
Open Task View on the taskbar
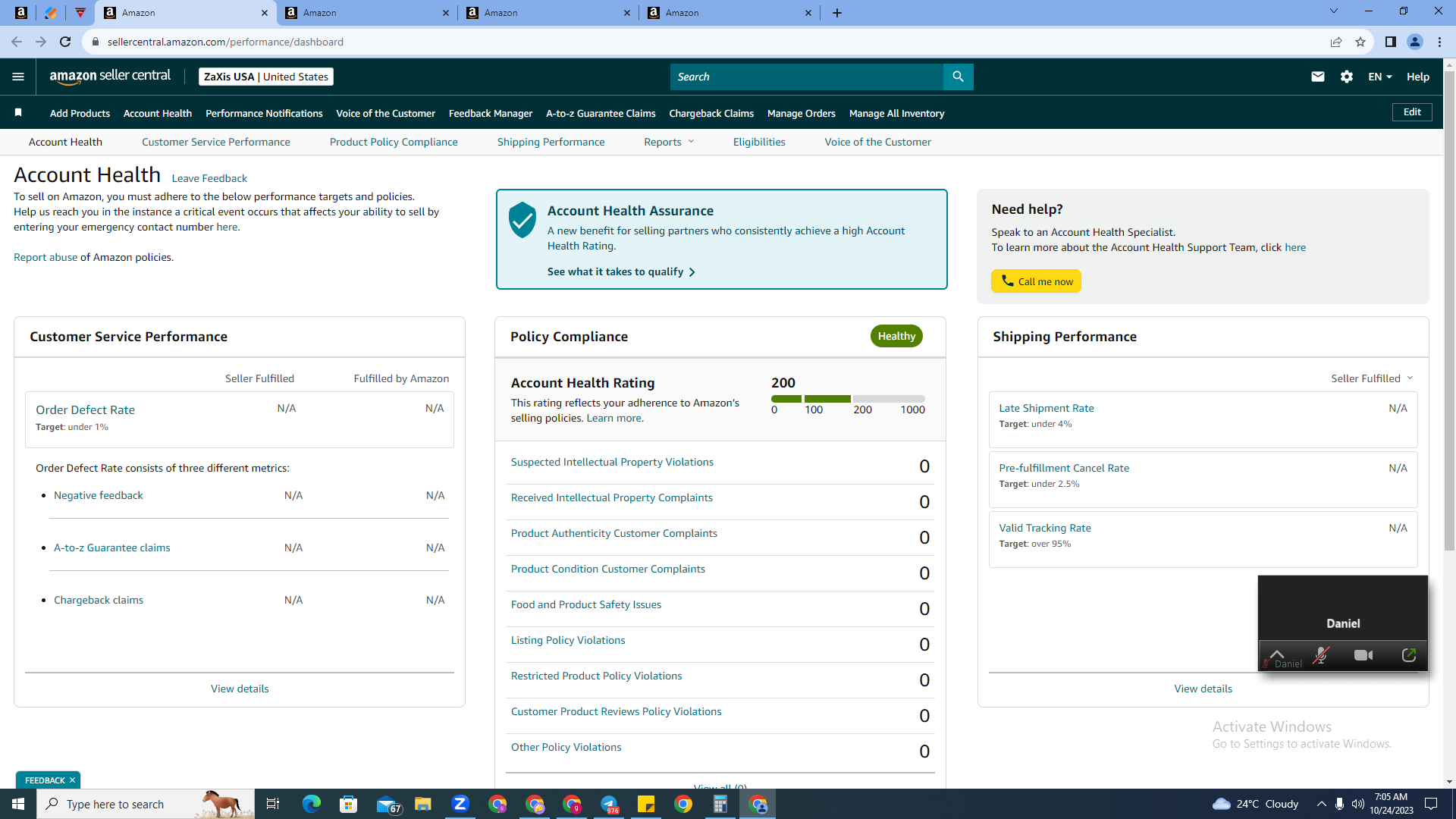pyautogui.click(x=273, y=804)
